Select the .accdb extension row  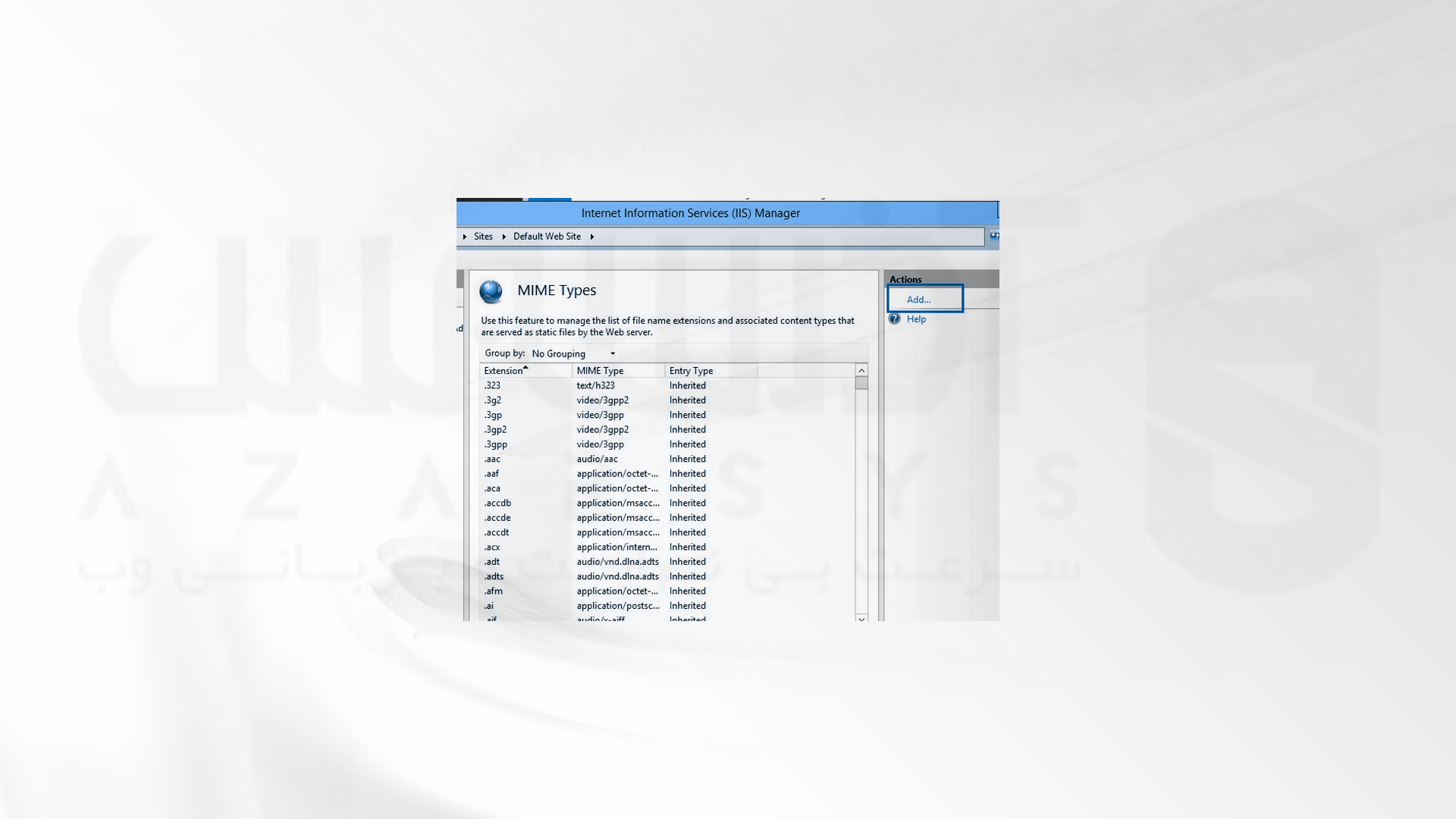point(667,504)
